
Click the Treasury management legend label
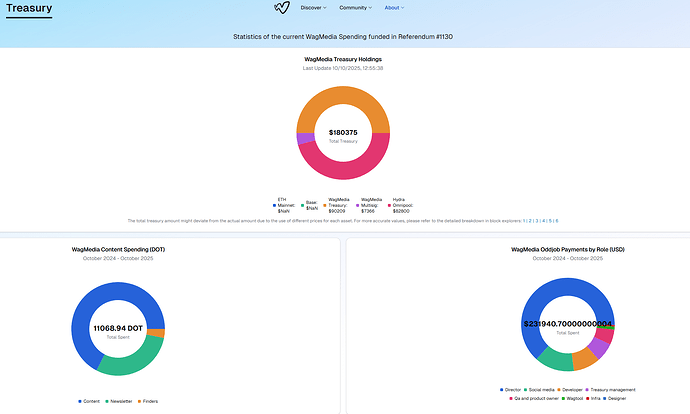(613, 390)
